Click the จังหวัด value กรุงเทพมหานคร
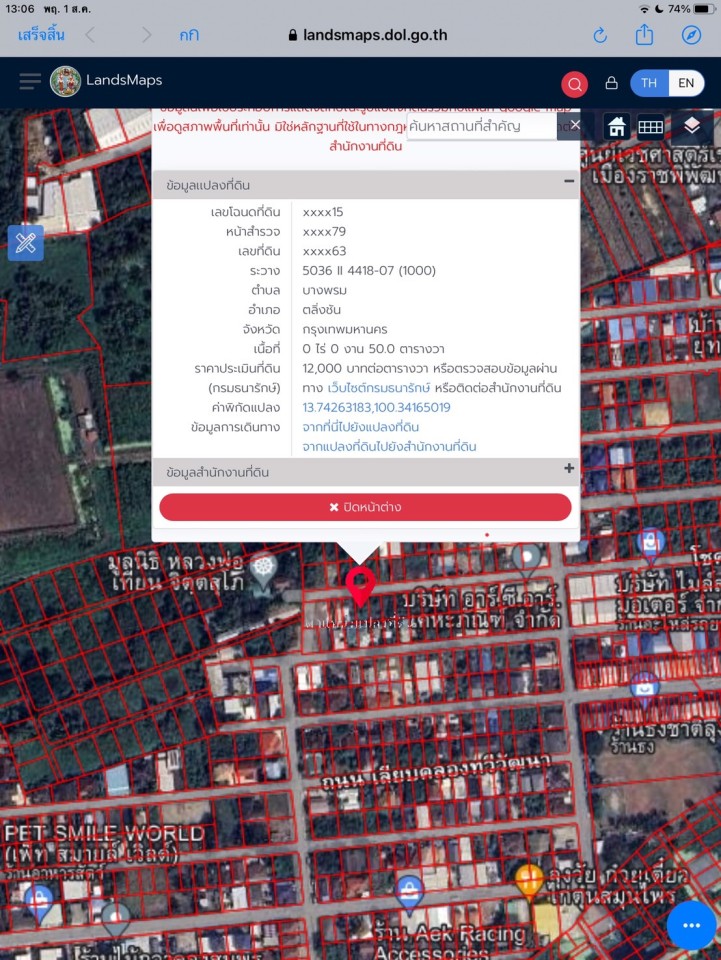721x960 pixels. point(345,329)
